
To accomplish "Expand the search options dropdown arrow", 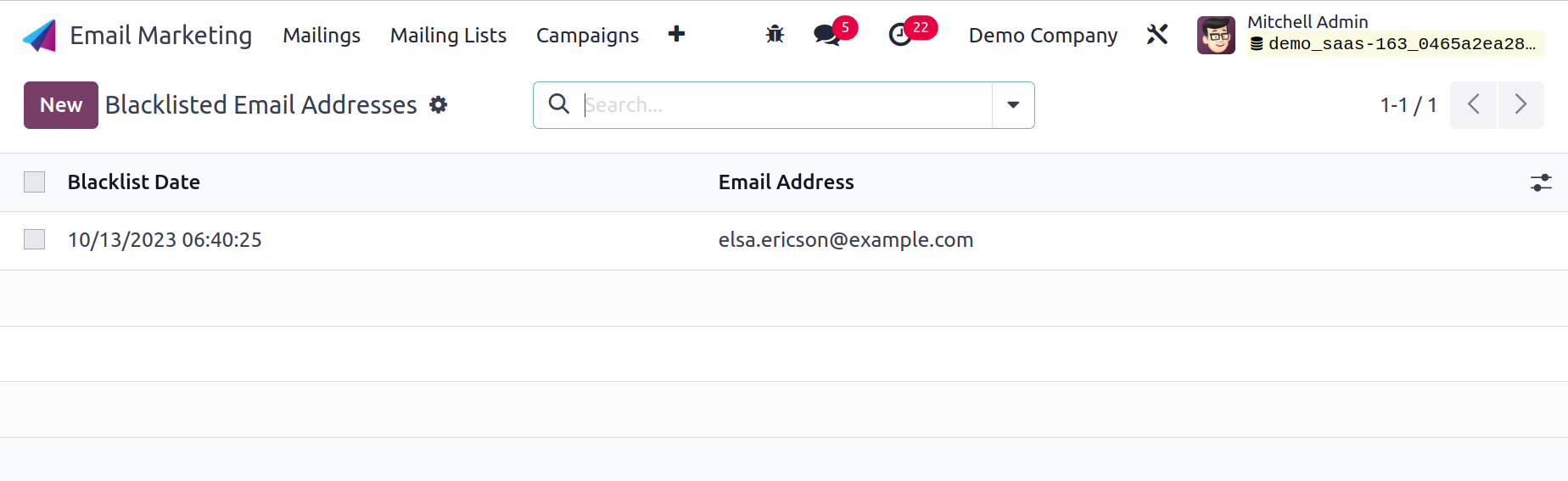I will point(1013,105).
